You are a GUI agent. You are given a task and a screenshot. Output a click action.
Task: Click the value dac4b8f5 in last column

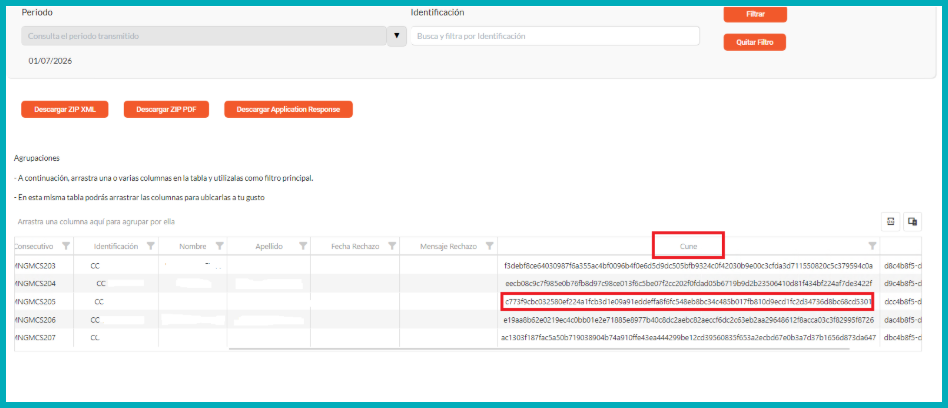(x=903, y=319)
